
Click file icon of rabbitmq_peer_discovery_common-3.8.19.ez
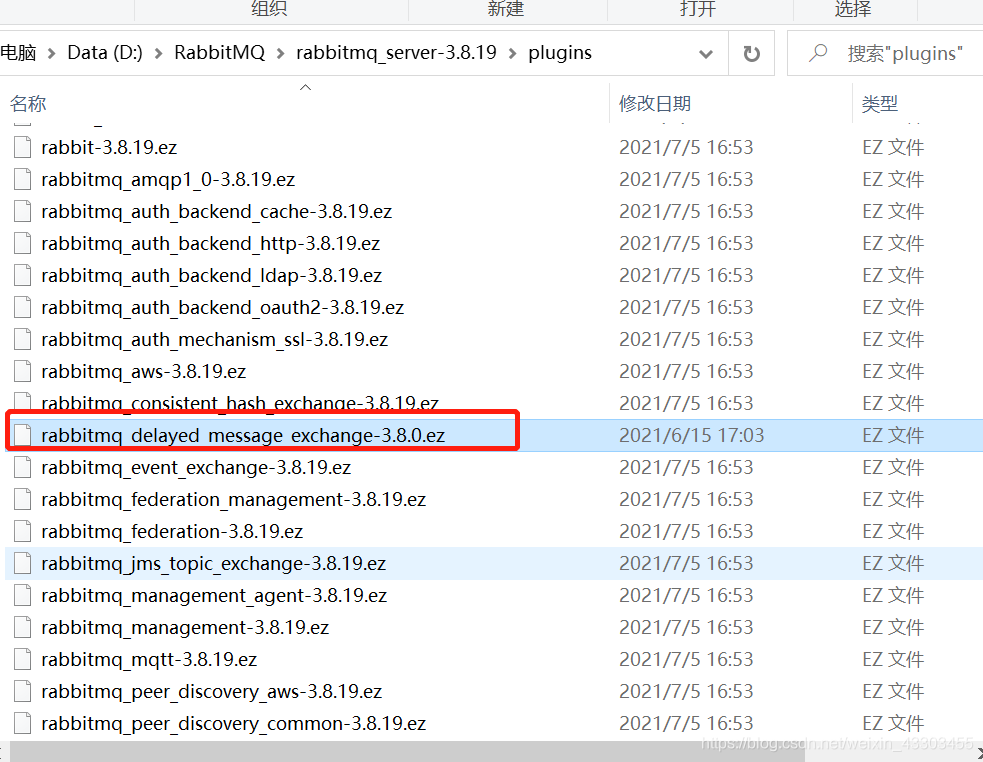[23, 723]
